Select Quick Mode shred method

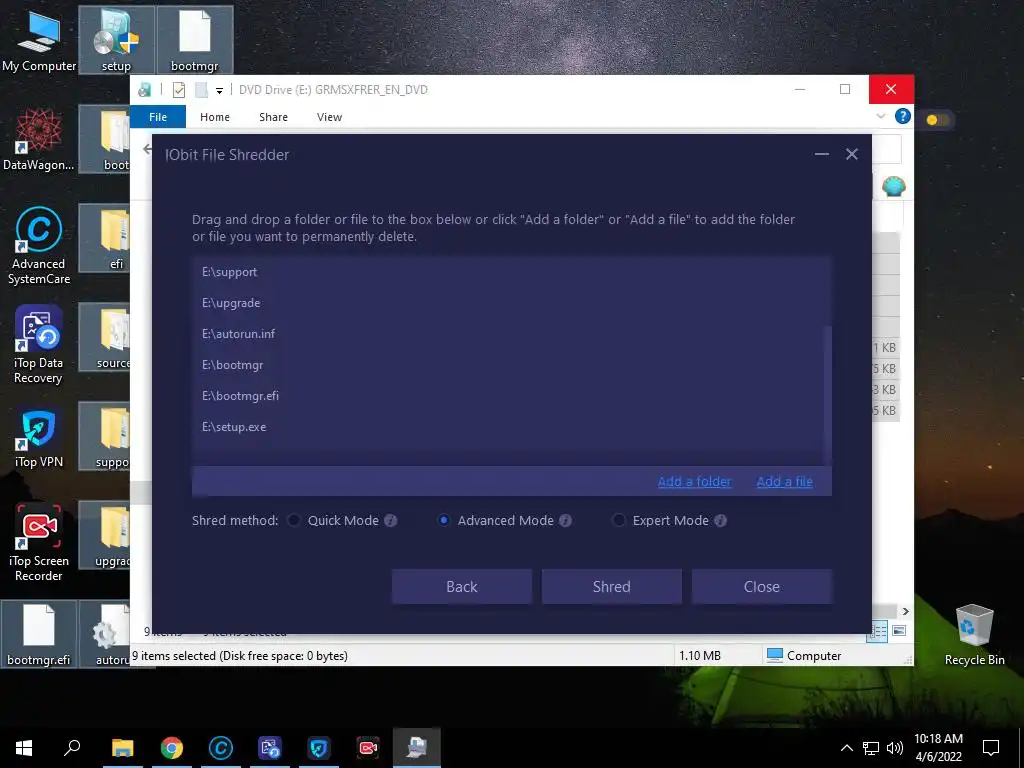(x=295, y=520)
